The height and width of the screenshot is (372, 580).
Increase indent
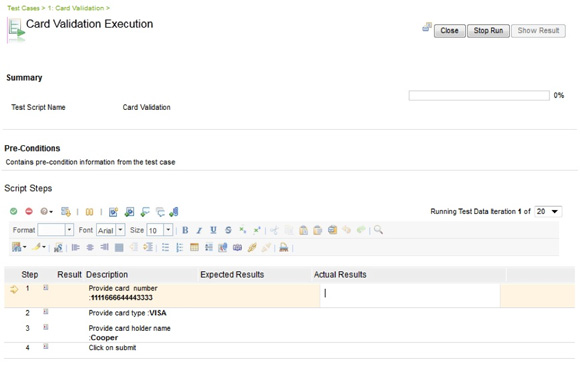148,247
